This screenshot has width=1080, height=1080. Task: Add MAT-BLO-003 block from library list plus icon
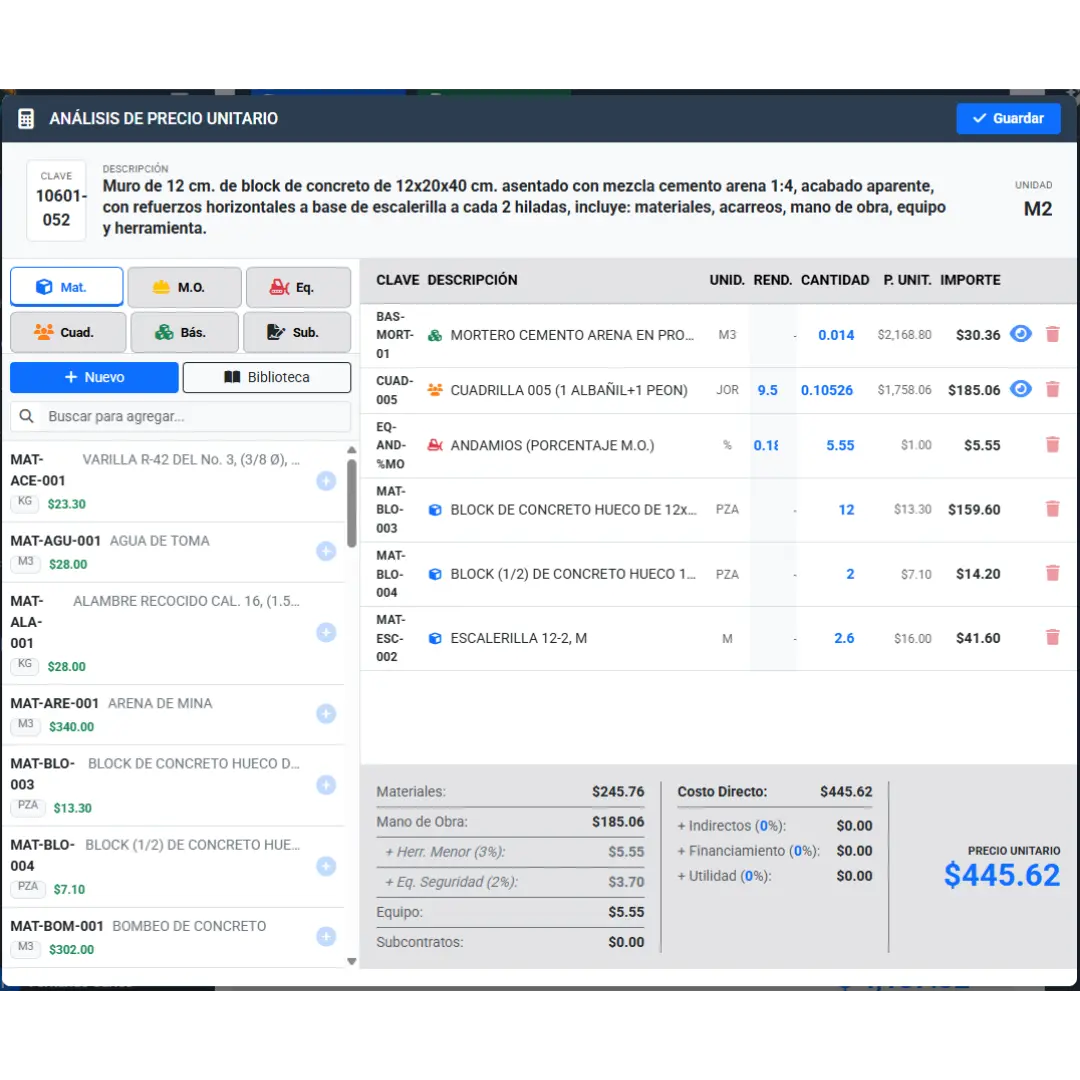(326, 785)
